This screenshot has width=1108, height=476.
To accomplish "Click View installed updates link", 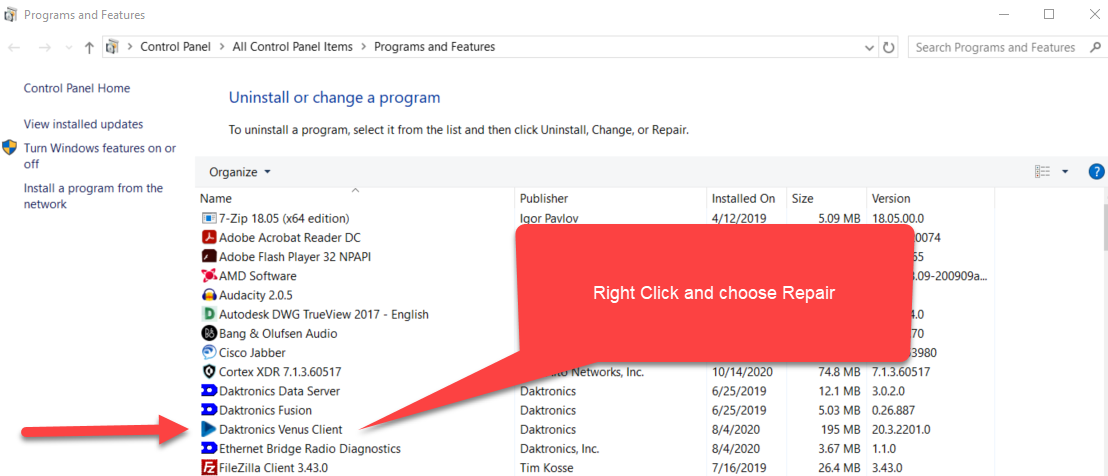I will click(x=83, y=124).
